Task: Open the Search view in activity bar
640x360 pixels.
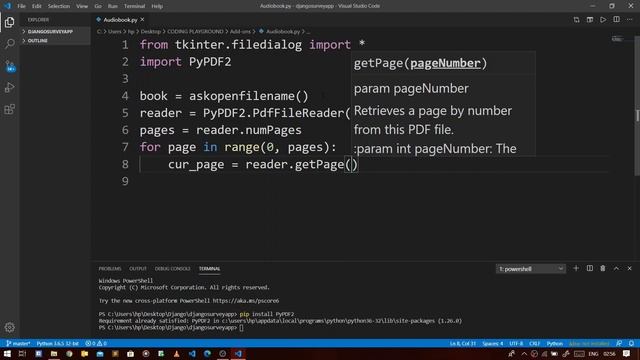Action: 9,44
